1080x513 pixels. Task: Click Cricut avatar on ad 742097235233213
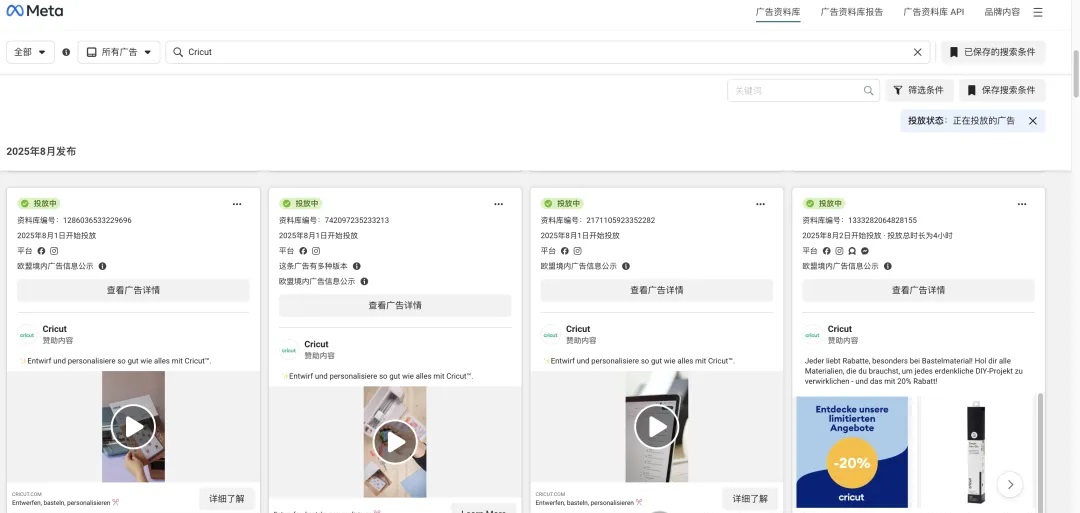(289, 350)
